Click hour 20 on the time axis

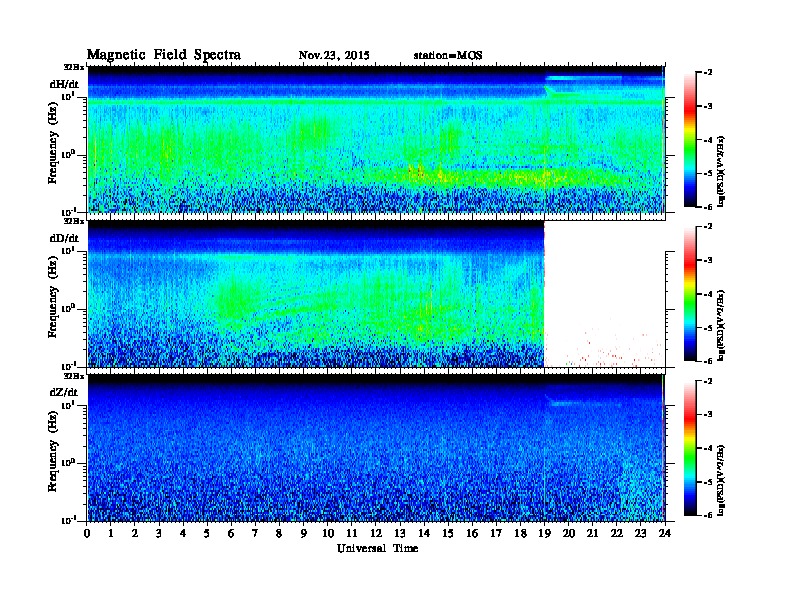[568, 534]
